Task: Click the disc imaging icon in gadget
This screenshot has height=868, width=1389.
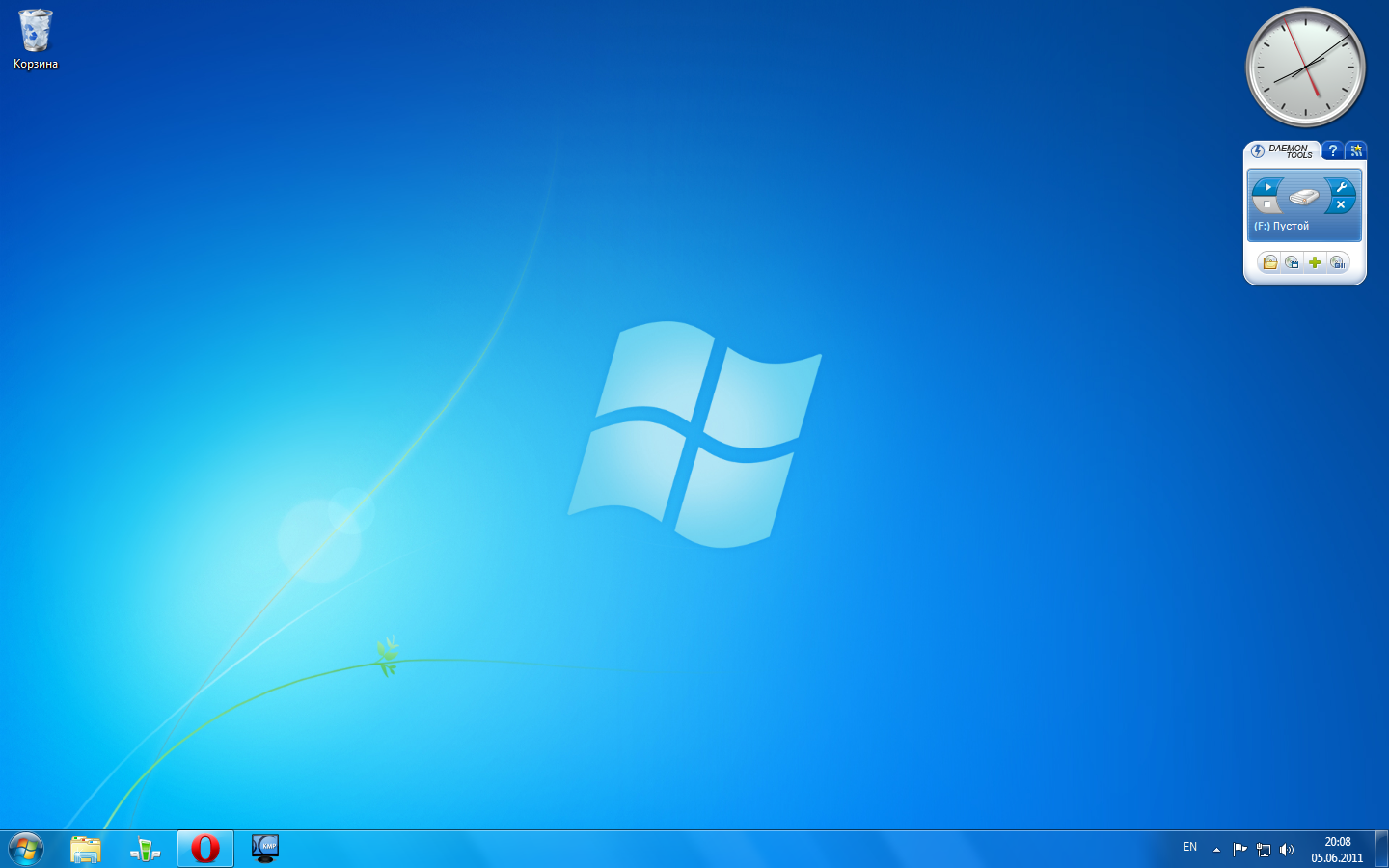Action: click(x=1337, y=262)
